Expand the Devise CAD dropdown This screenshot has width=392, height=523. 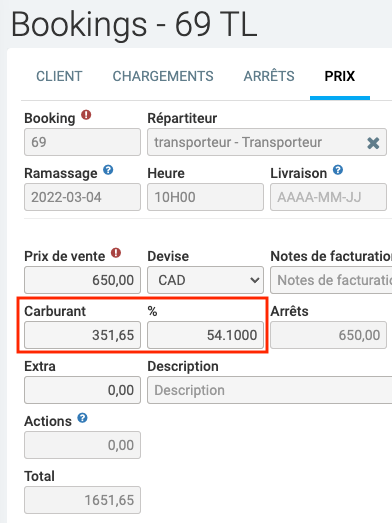(x=206, y=280)
